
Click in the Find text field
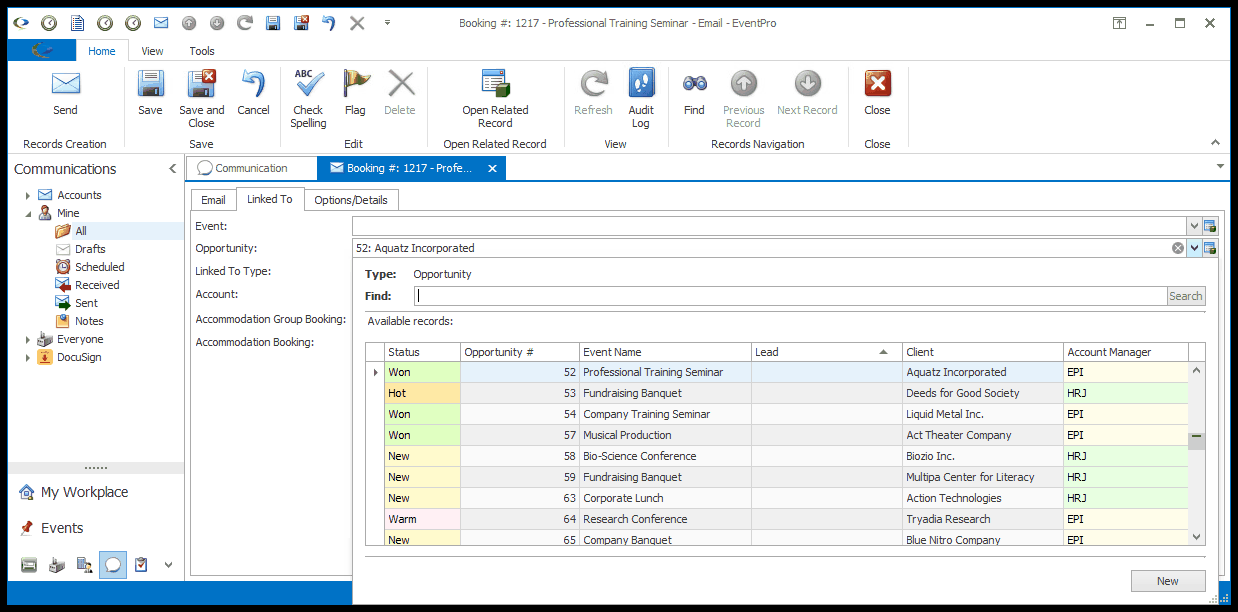click(790, 296)
